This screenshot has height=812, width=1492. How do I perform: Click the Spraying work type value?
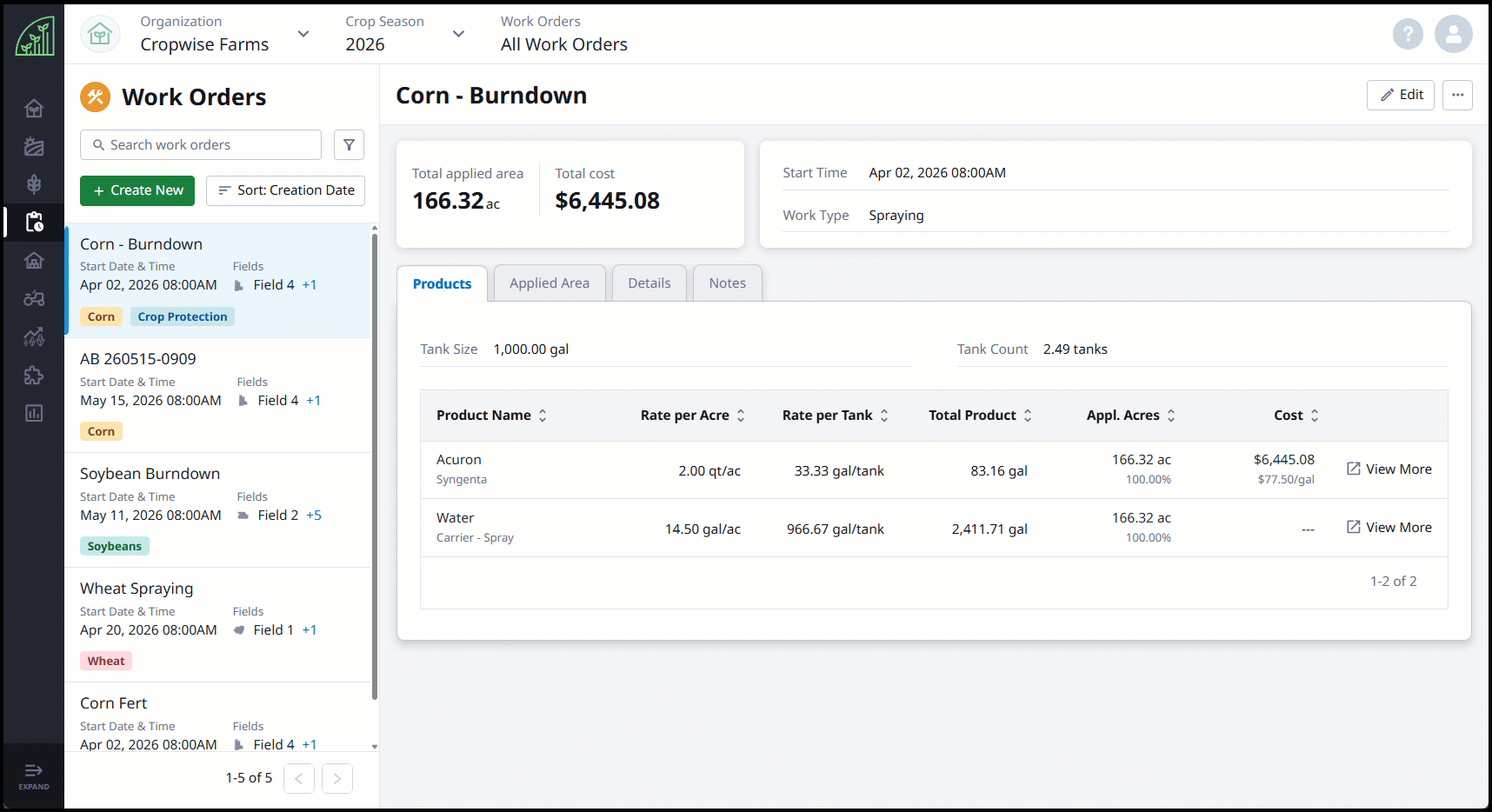pos(896,216)
